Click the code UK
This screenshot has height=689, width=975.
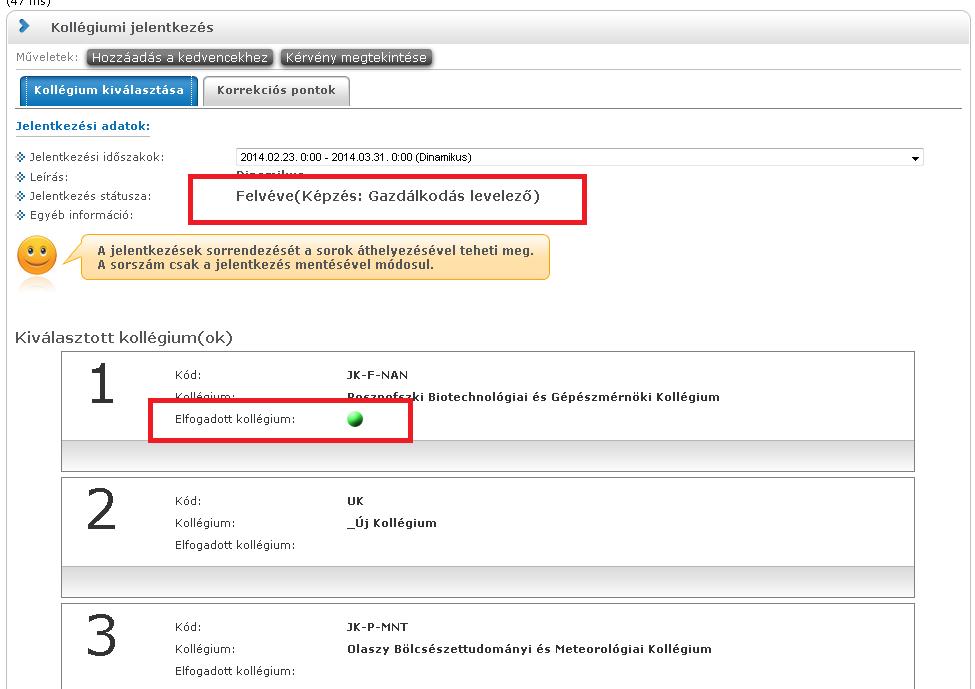[x=355, y=501]
